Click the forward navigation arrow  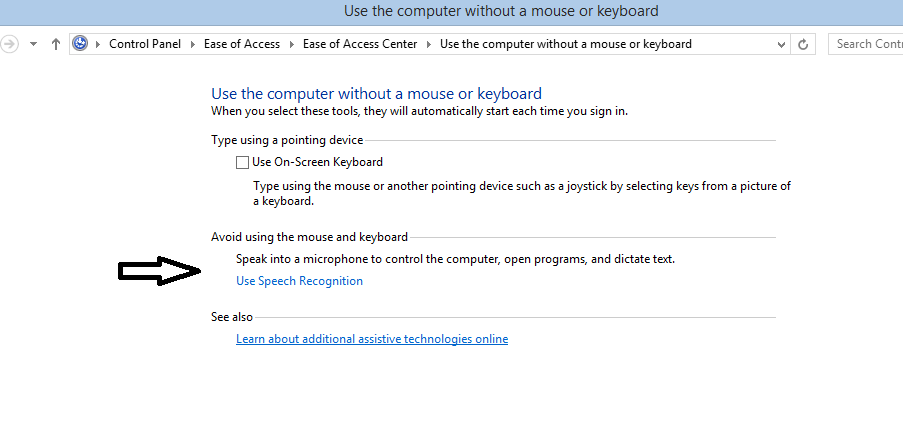click(10, 44)
